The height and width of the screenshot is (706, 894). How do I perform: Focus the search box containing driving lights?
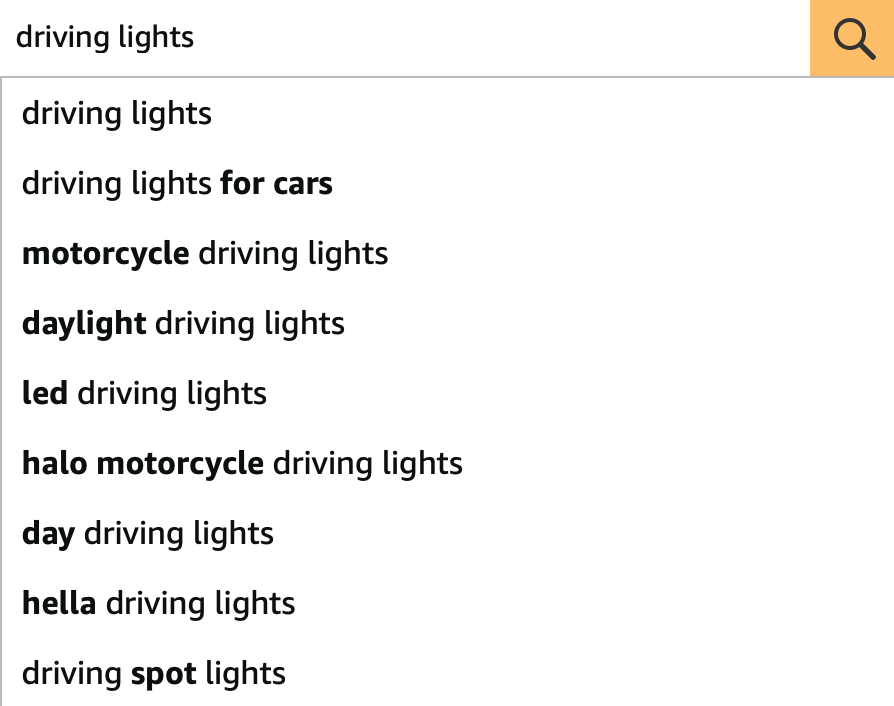405,38
